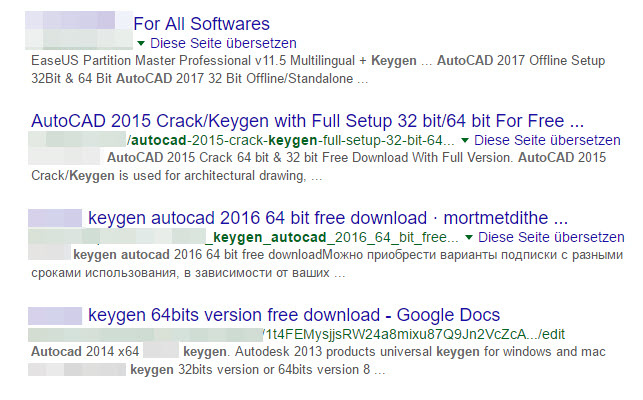Open 'keygen 64bits version free download - Google Docs'
This screenshot has height=400, width=643.
pyautogui.click(x=294, y=315)
